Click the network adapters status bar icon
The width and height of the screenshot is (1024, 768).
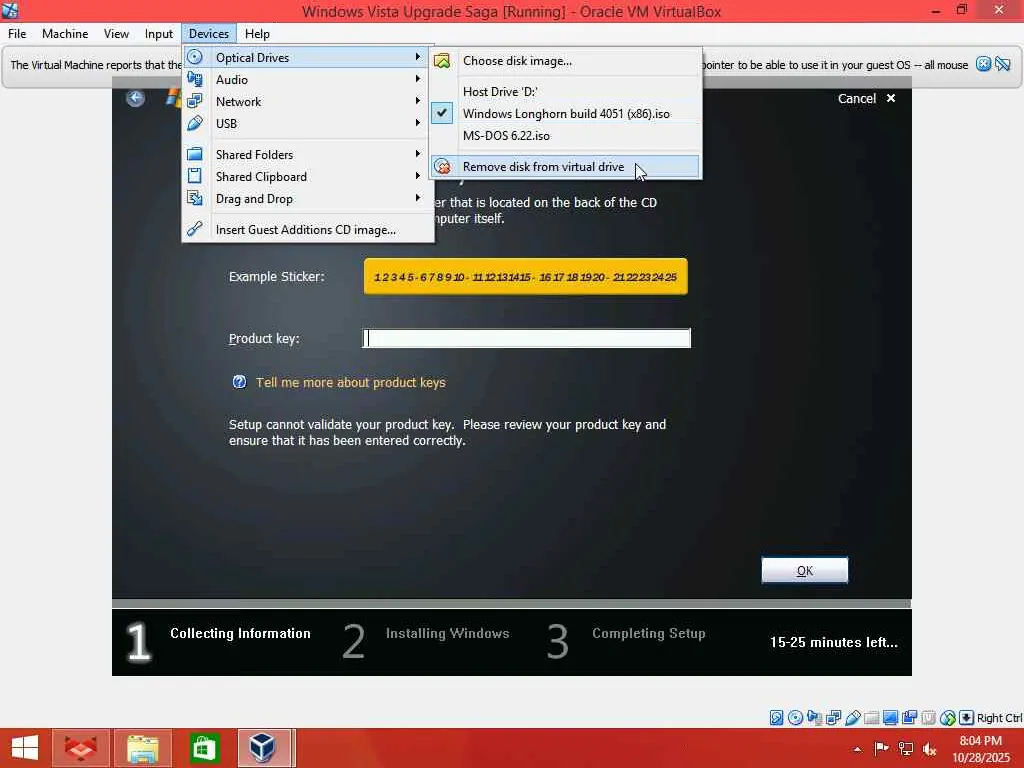pyautogui.click(x=833, y=718)
